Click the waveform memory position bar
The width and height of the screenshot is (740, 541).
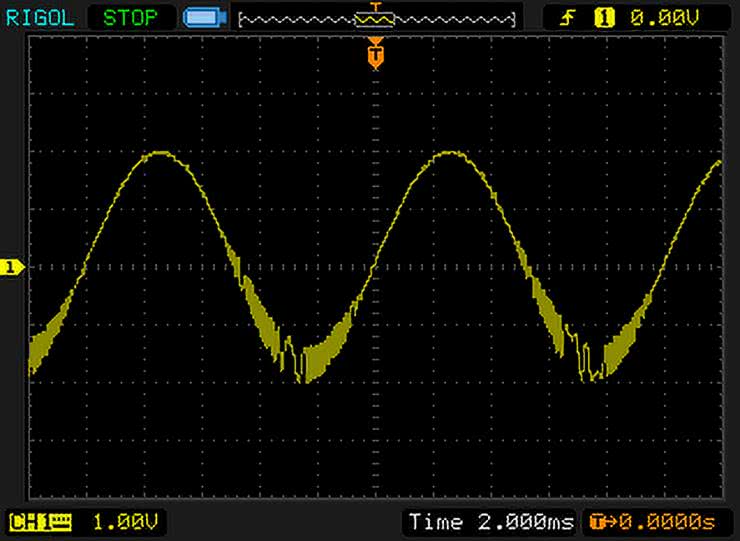376,19
